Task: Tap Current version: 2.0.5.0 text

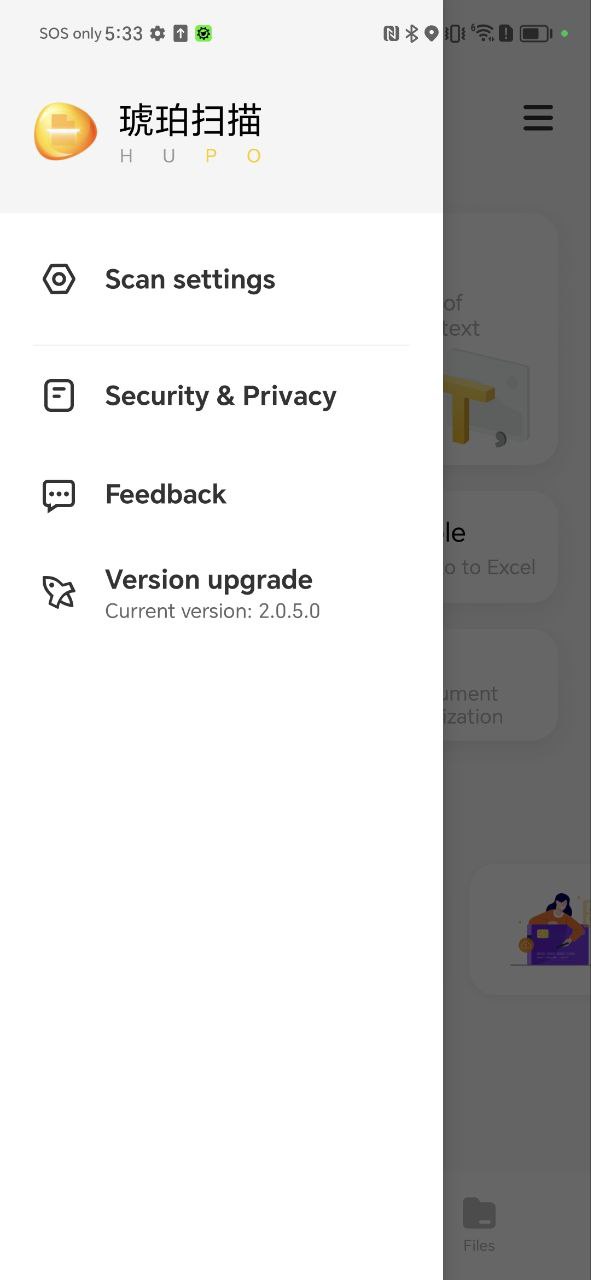Action: 213,611
